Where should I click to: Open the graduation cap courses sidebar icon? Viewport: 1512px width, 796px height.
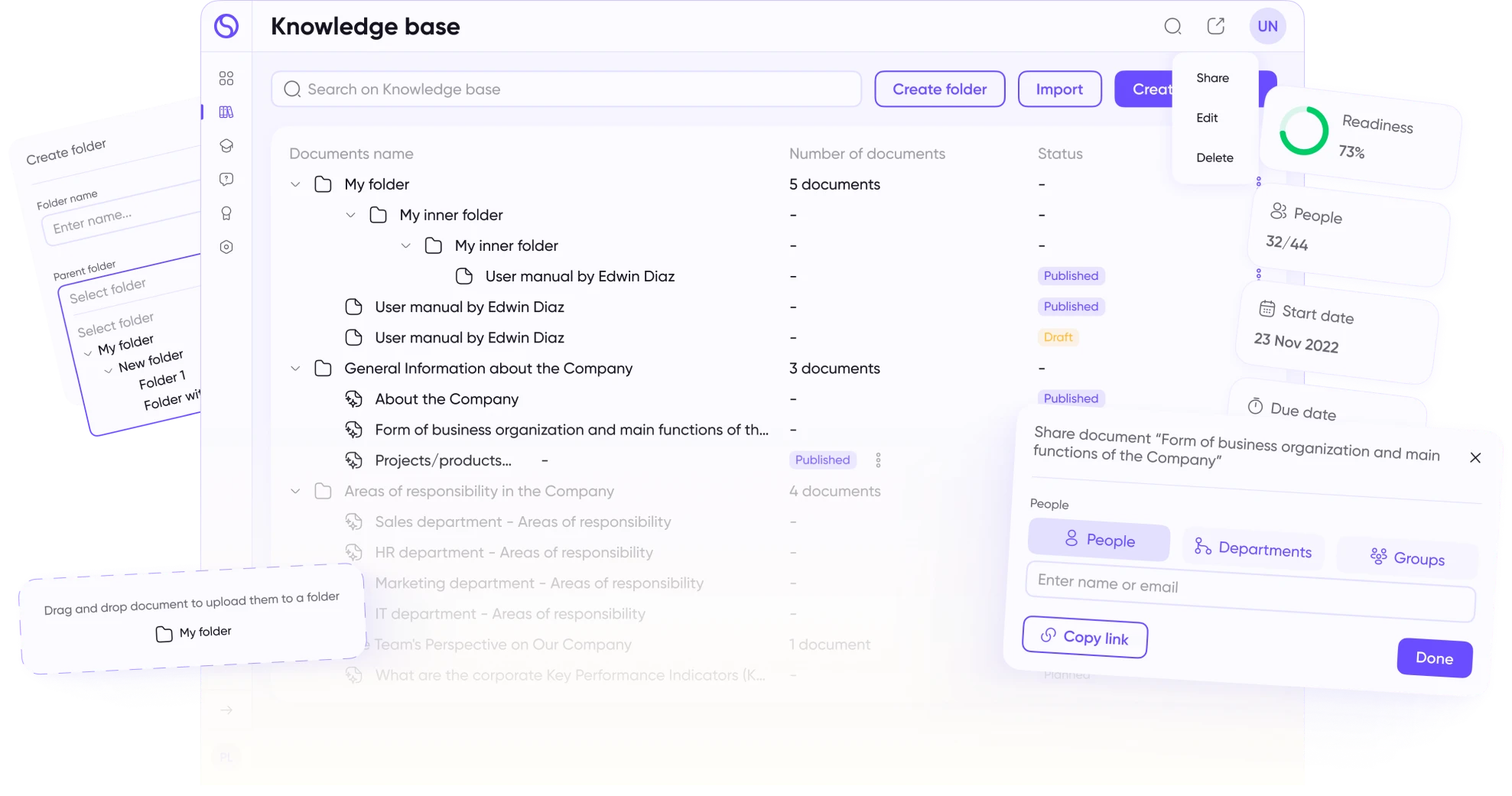click(x=226, y=146)
